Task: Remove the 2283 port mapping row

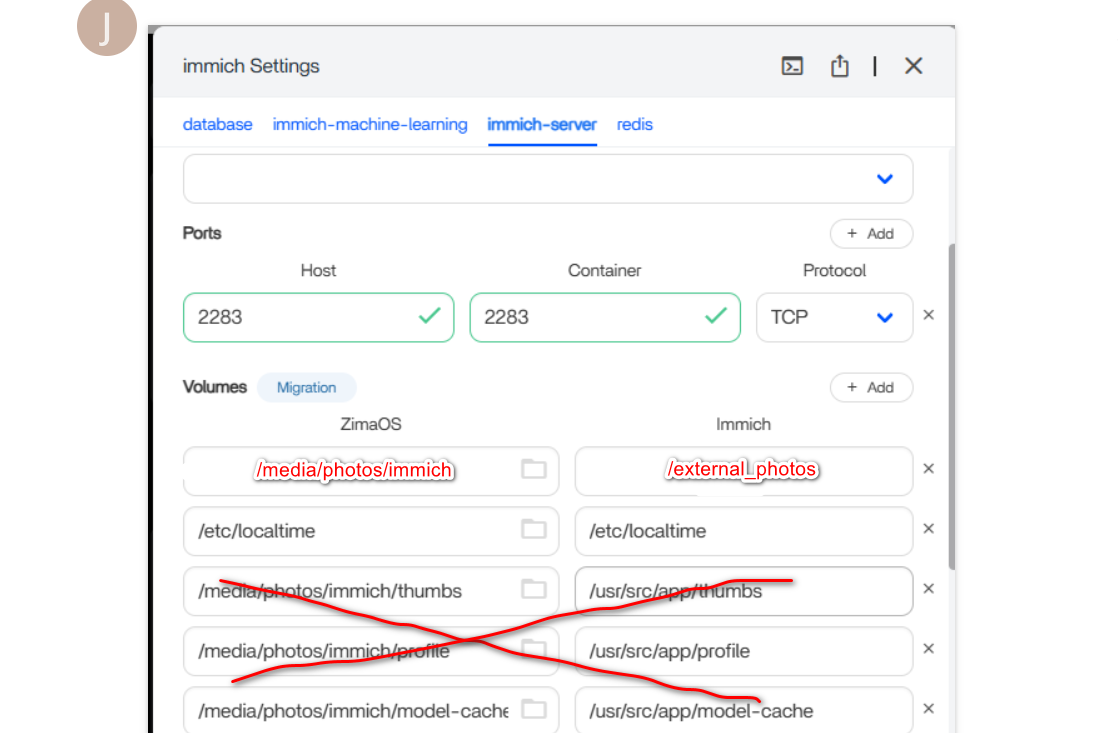Action: coord(928,315)
